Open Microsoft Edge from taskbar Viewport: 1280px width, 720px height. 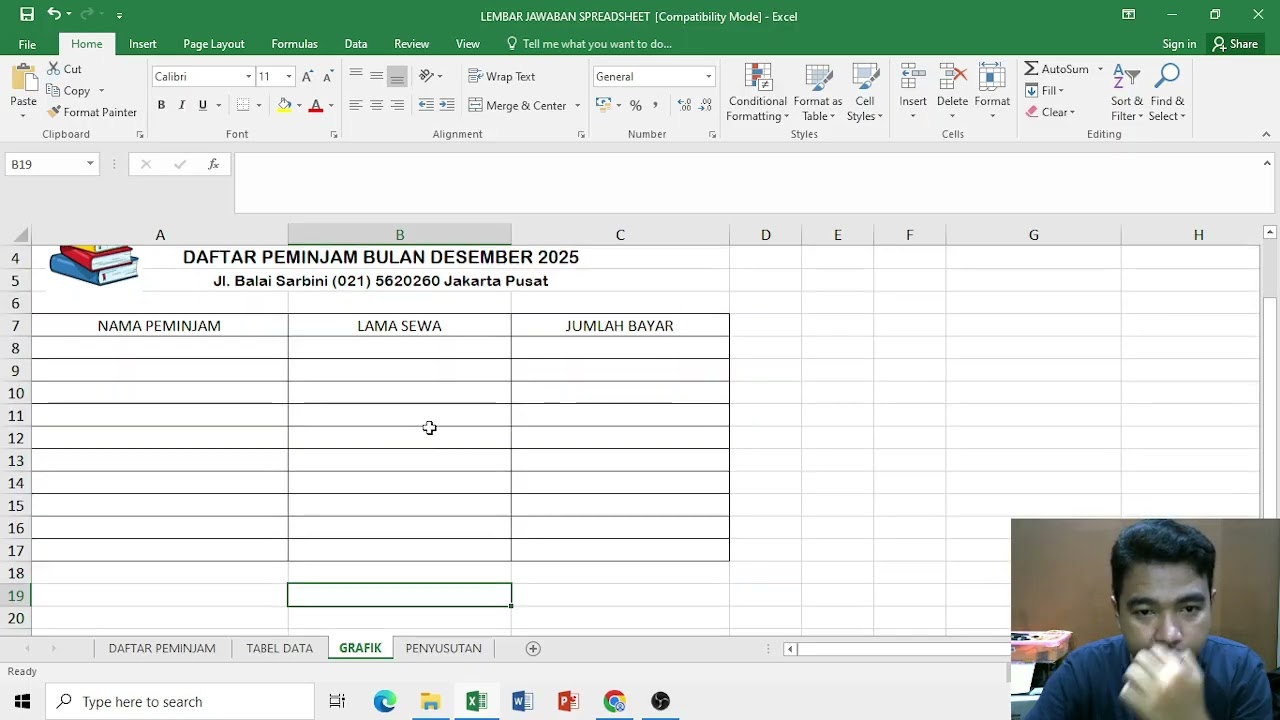click(x=385, y=701)
